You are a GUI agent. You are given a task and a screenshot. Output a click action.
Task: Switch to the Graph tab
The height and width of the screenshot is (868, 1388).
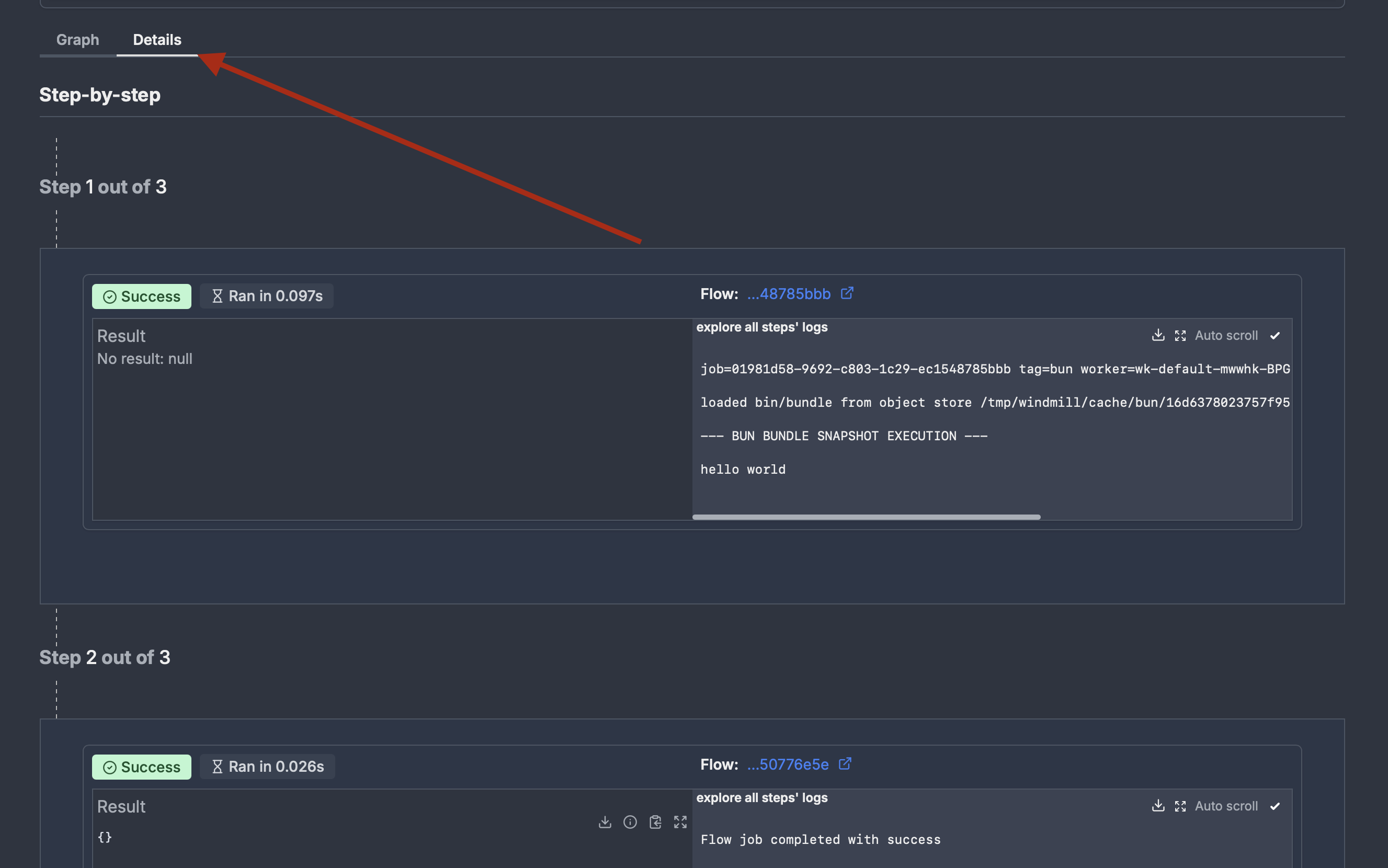tap(77, 40)
